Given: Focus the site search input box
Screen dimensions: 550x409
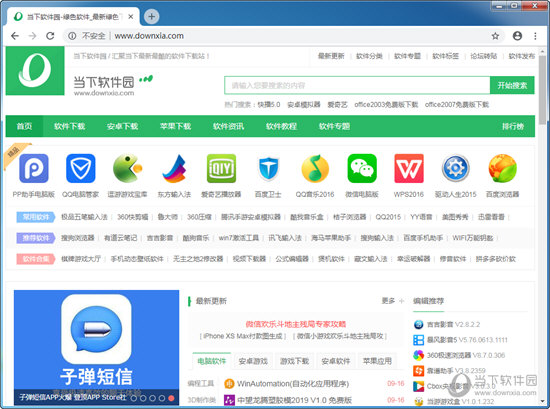Looking at the screenshot, I should click(357, 85).
